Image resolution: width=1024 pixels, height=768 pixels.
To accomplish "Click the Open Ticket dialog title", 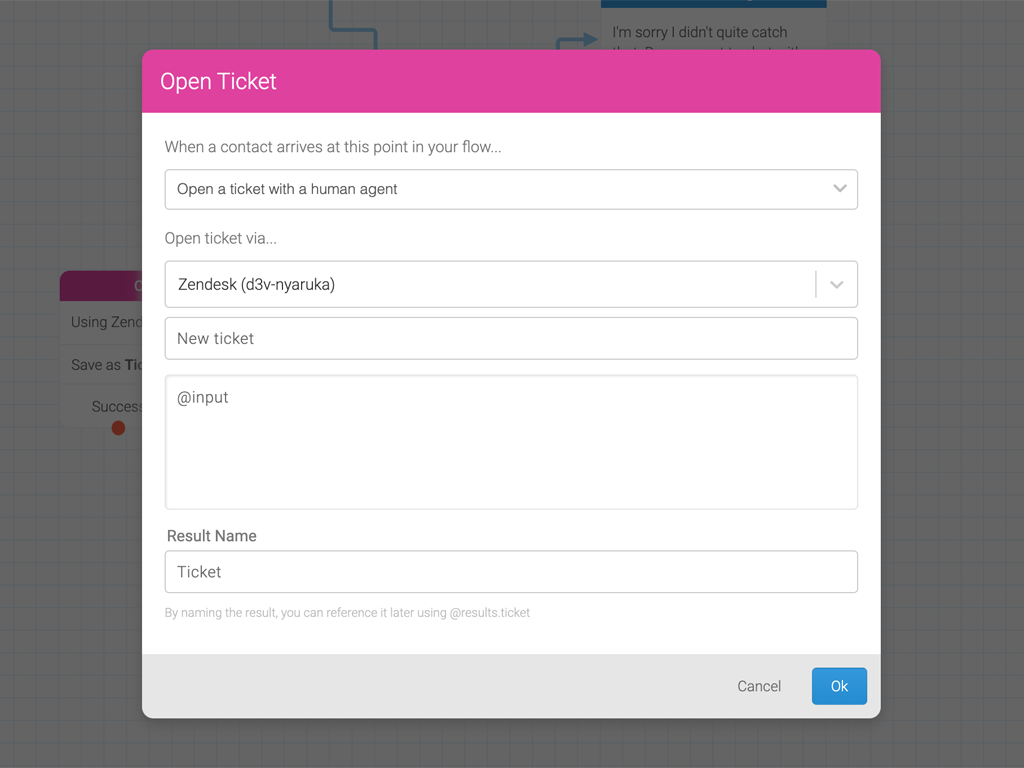I will coord(218,82).
